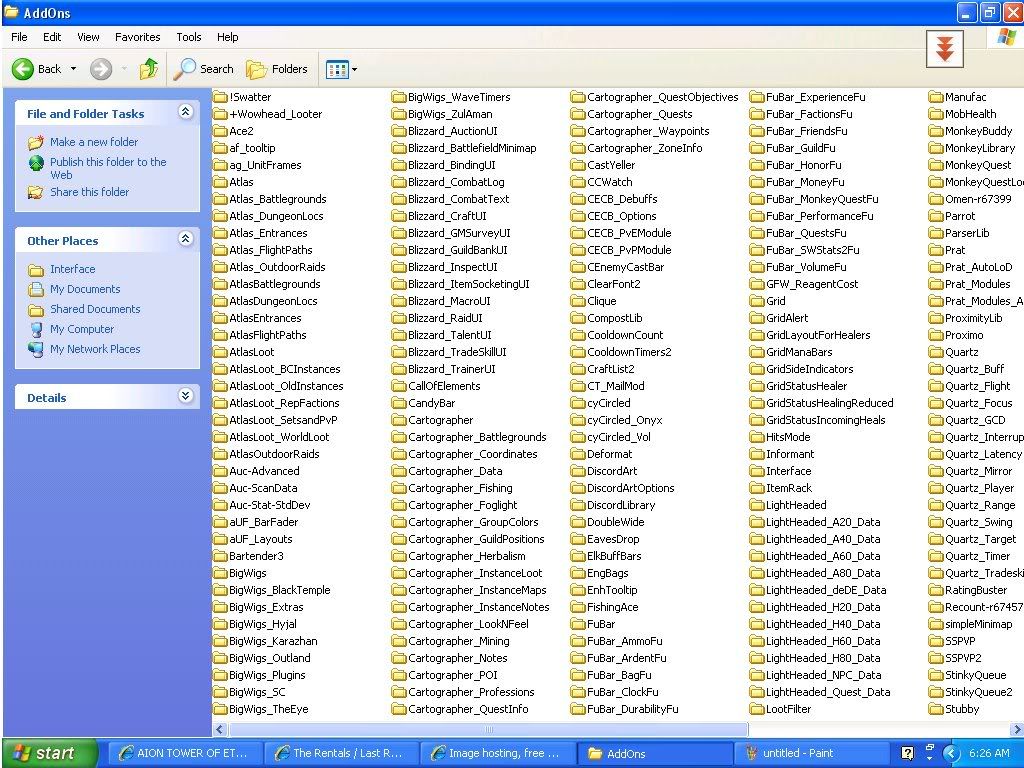This screenshot has height=768, width=1024.
Task: Switch to AION TOWER OF ET taskbar window
Action: click(x=184, y=753)
